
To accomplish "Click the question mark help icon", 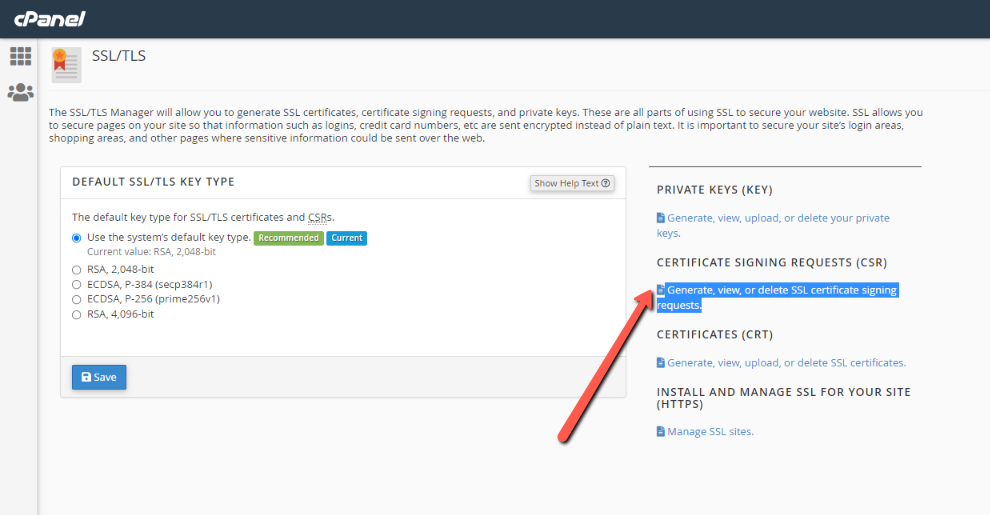I will tap(605, 183).
